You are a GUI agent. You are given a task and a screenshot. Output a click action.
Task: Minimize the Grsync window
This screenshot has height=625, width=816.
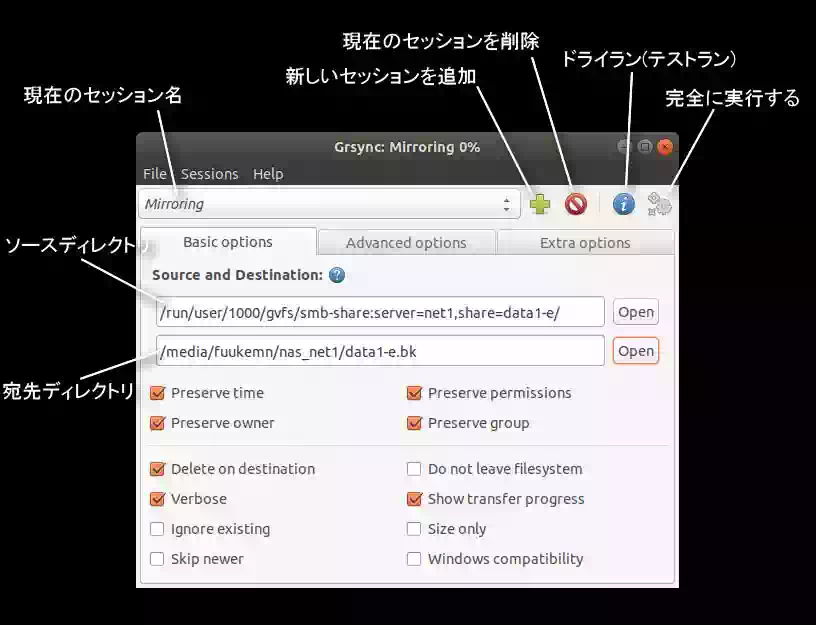[625, 147]
